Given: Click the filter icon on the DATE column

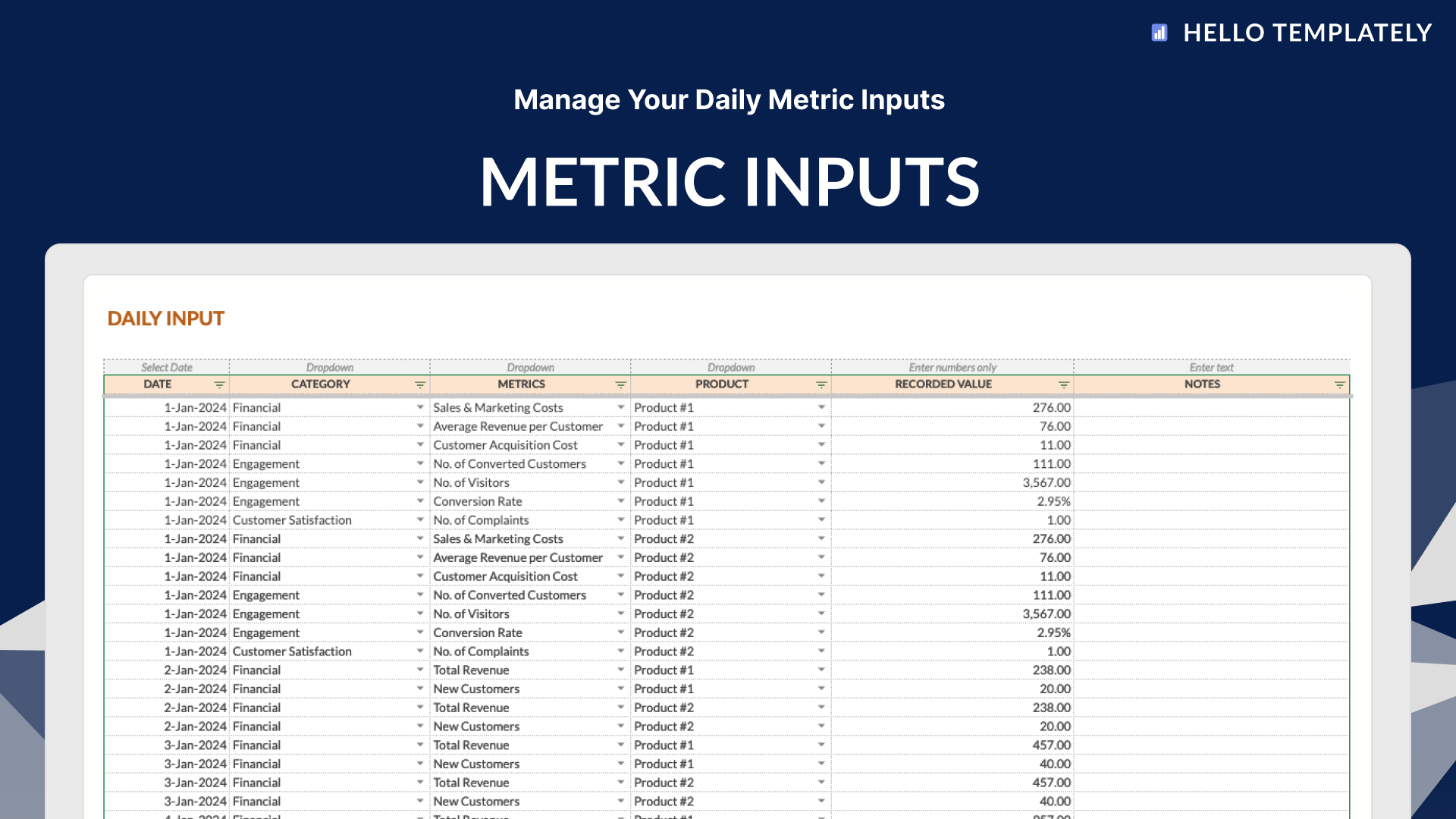Looking at the screenshot, I should pos(219,384).
